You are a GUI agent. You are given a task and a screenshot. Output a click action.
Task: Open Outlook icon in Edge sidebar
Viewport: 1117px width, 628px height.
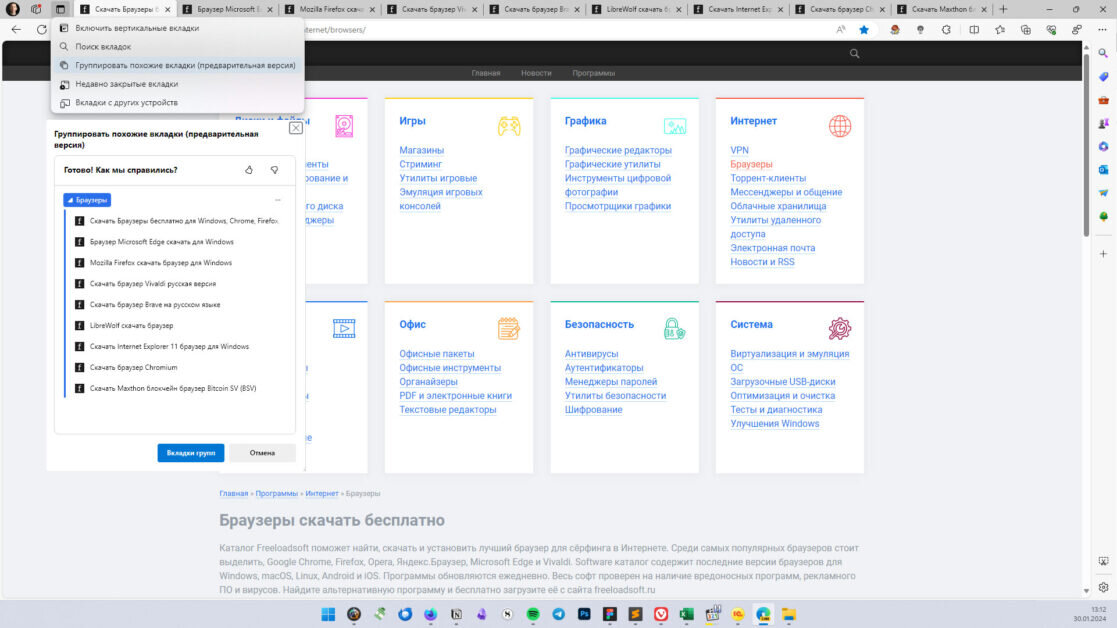(1103, 169)
